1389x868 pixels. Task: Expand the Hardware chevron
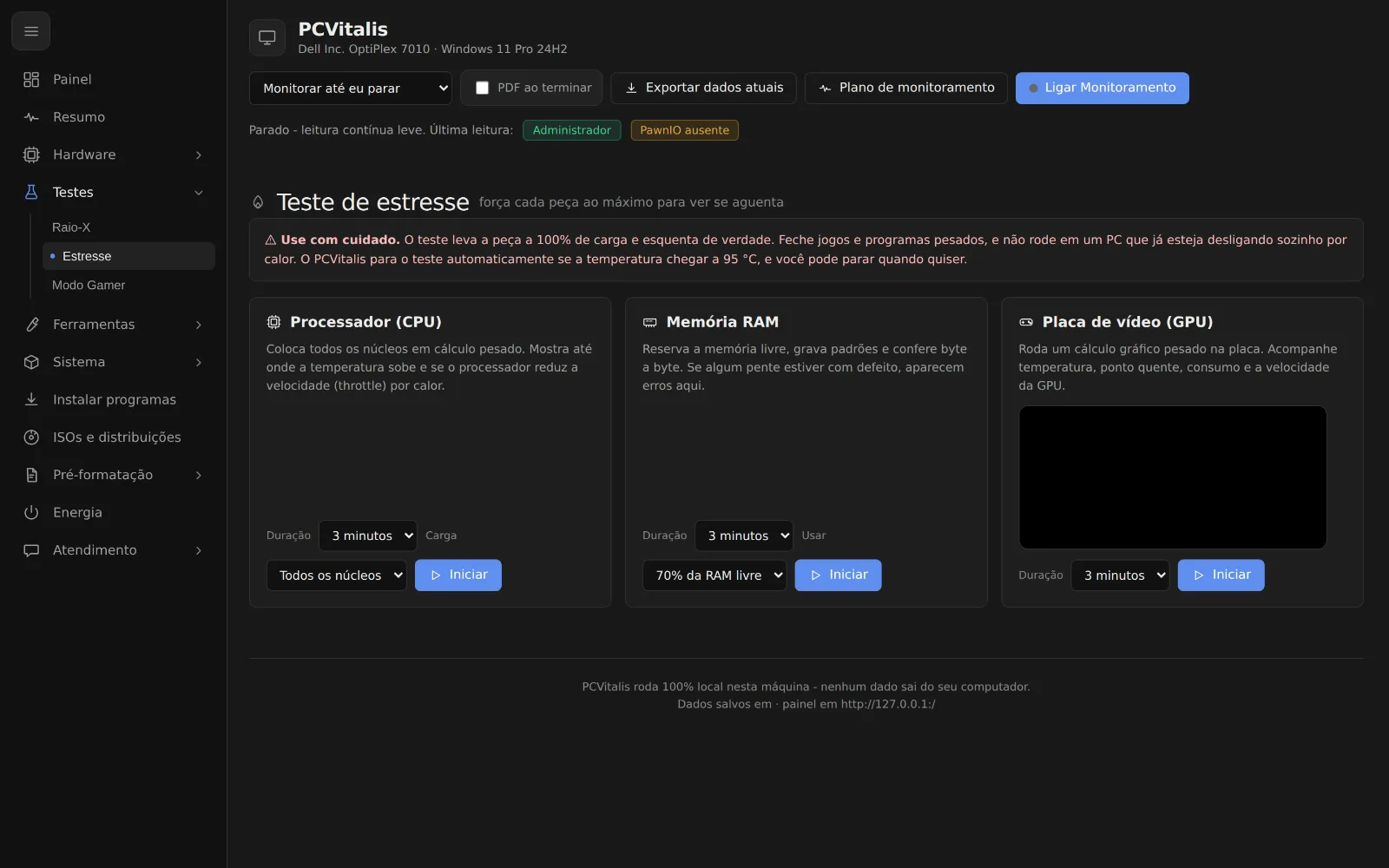(199, 155)
